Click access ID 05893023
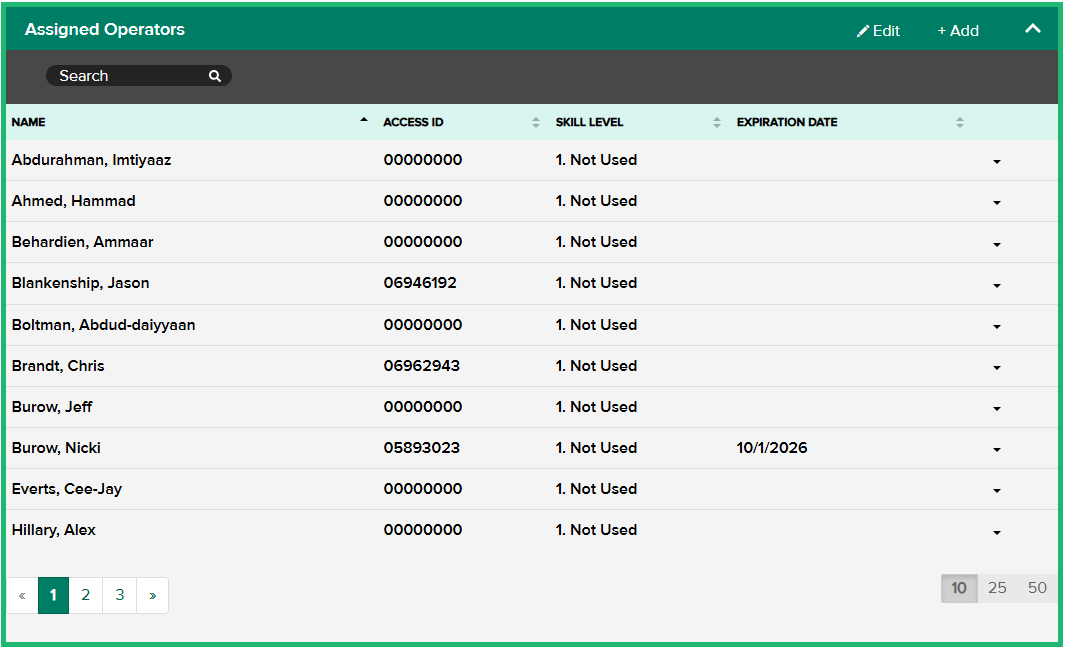Viewport: 1067px width, 649px height. click(421, 448)
